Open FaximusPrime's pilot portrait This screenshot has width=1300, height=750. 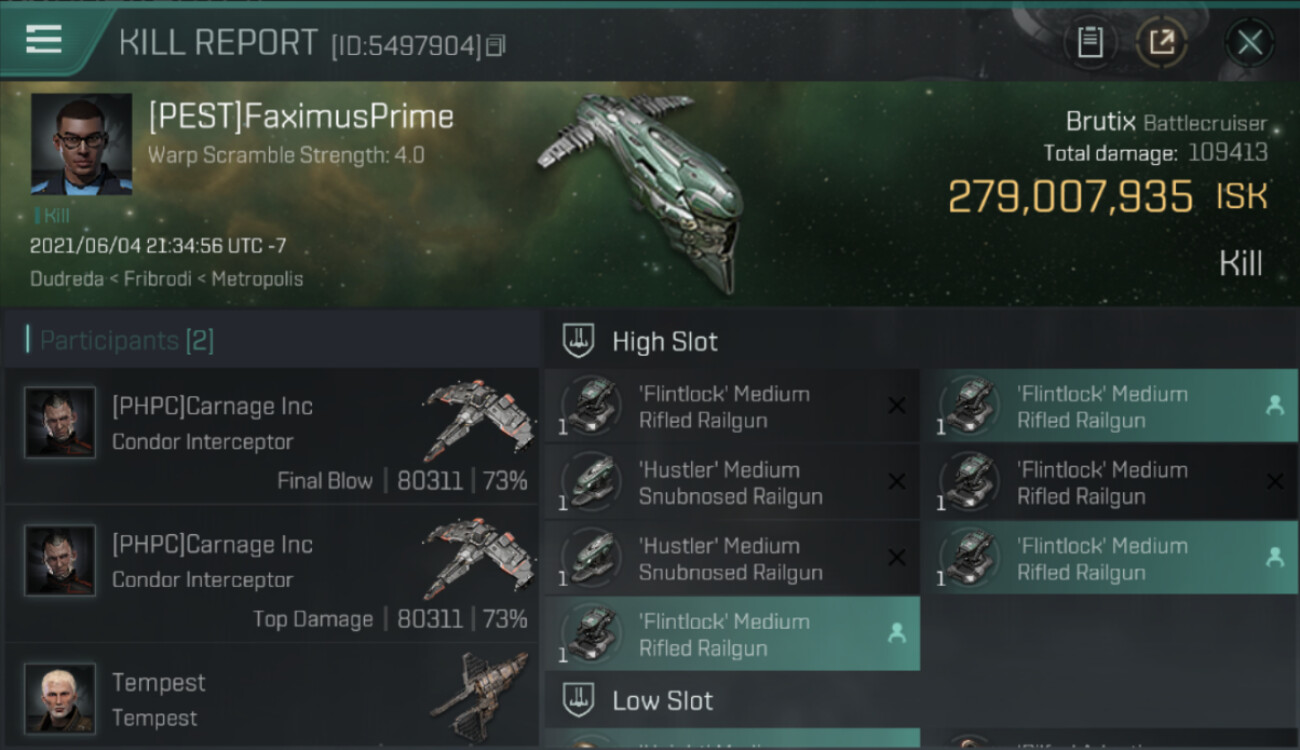pos(81,144)
